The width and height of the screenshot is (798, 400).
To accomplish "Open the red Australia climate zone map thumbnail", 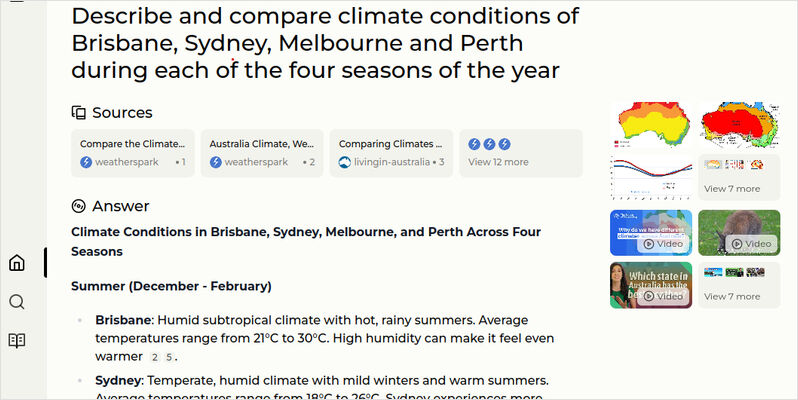I will (x=739, y=125).
